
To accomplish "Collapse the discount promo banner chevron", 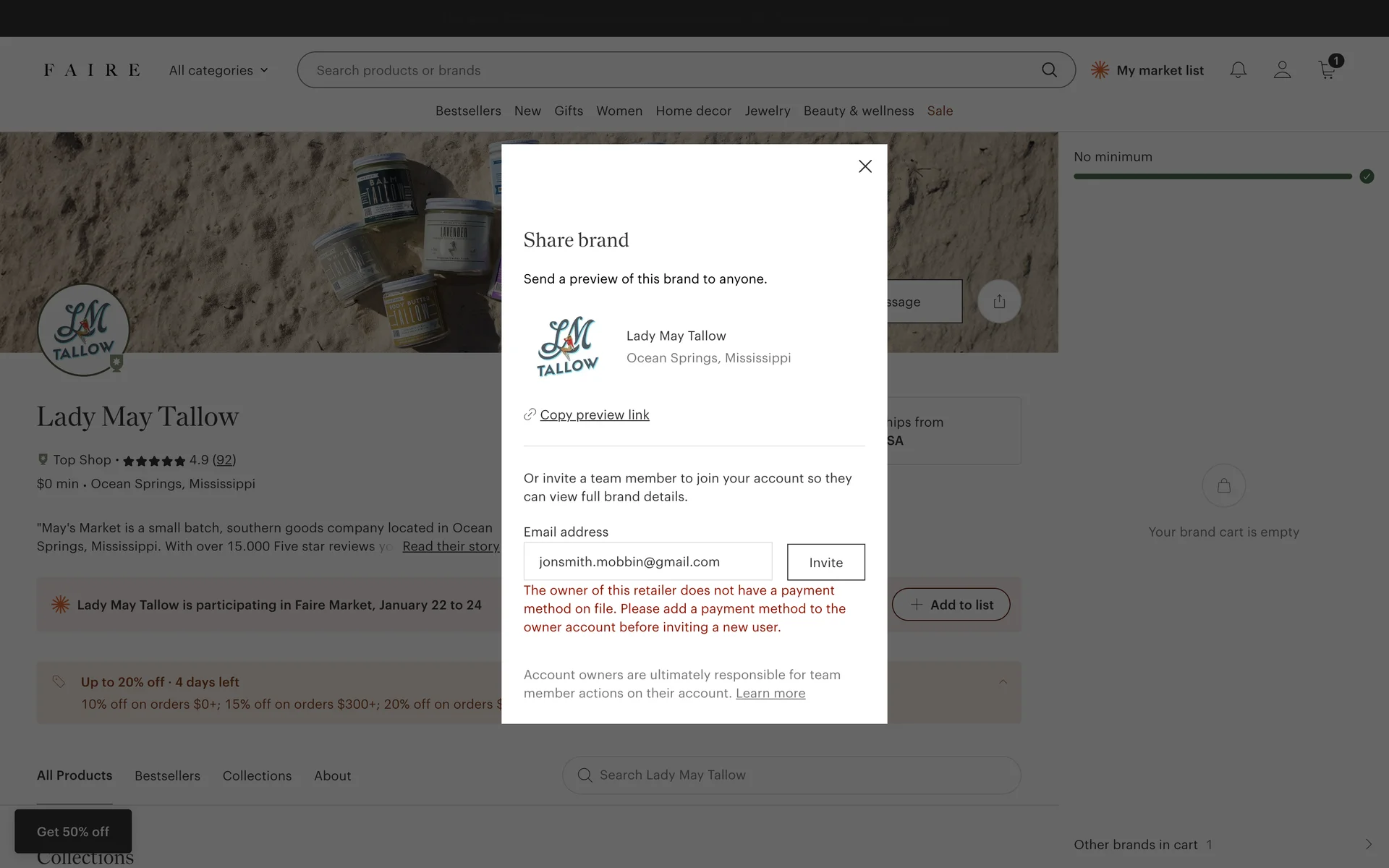I will click(1003, 682).
